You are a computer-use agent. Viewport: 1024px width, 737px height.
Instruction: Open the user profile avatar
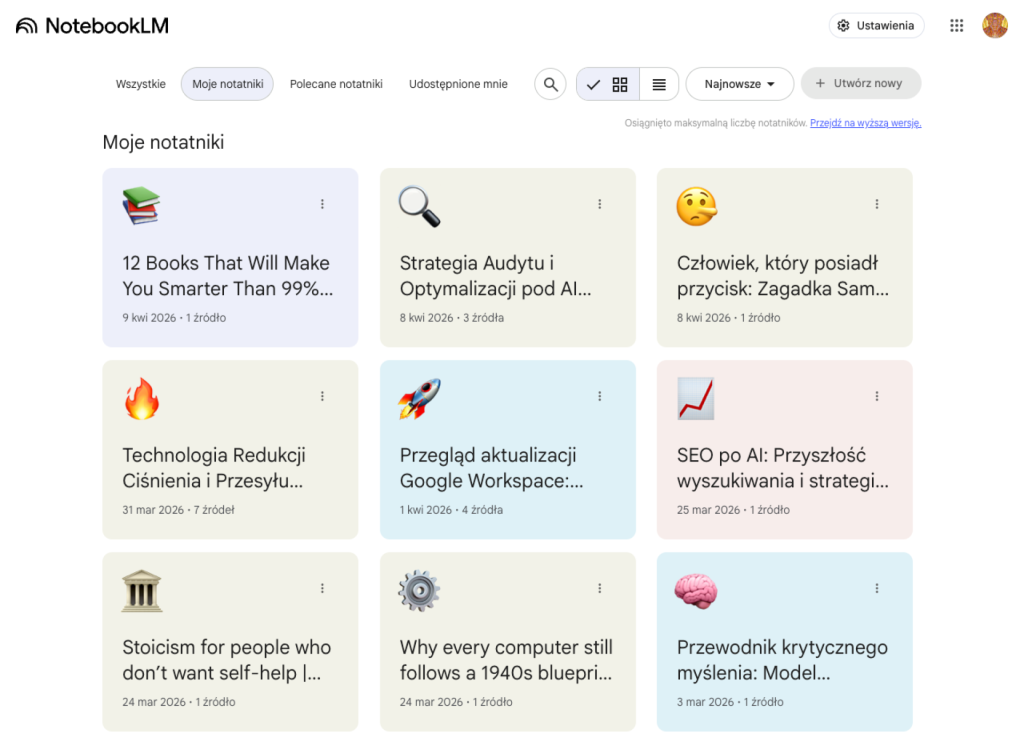(994, 26)
